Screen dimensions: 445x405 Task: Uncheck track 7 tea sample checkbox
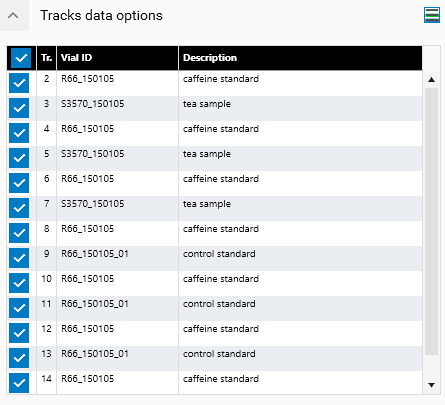(19, 208)
